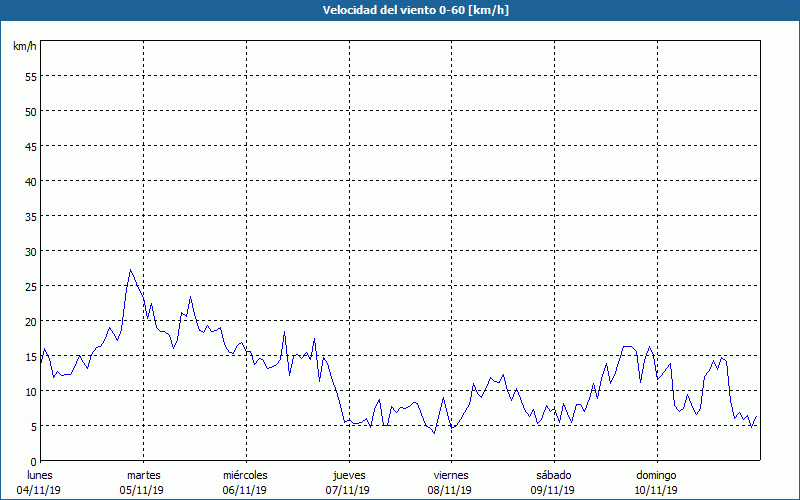Viewport: 800px width, 500px height.
Task: Click the lowest wind dip before viernes
Action: [434, 433]
